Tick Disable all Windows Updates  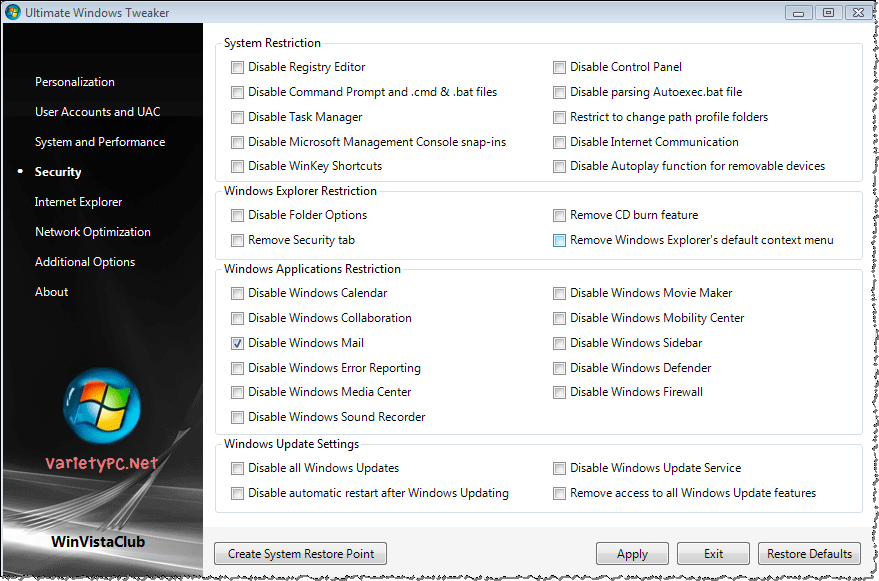(x=238, y=468)
